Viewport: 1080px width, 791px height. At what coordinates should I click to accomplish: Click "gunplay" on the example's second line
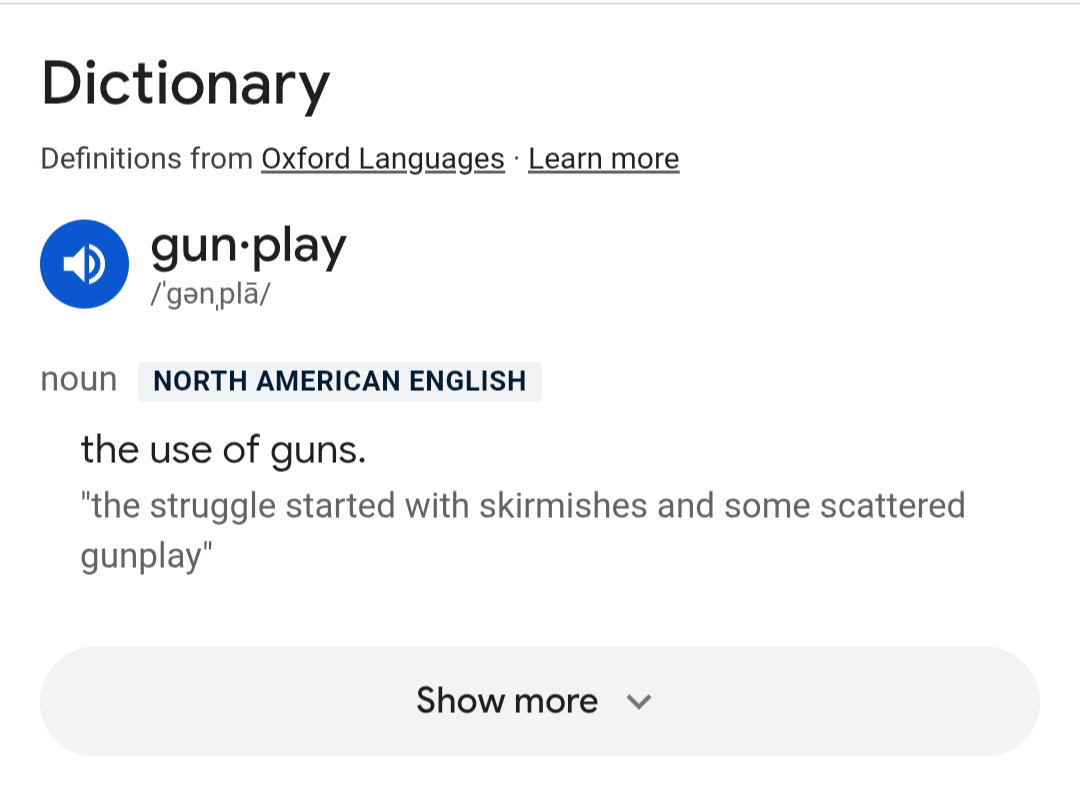143,556
